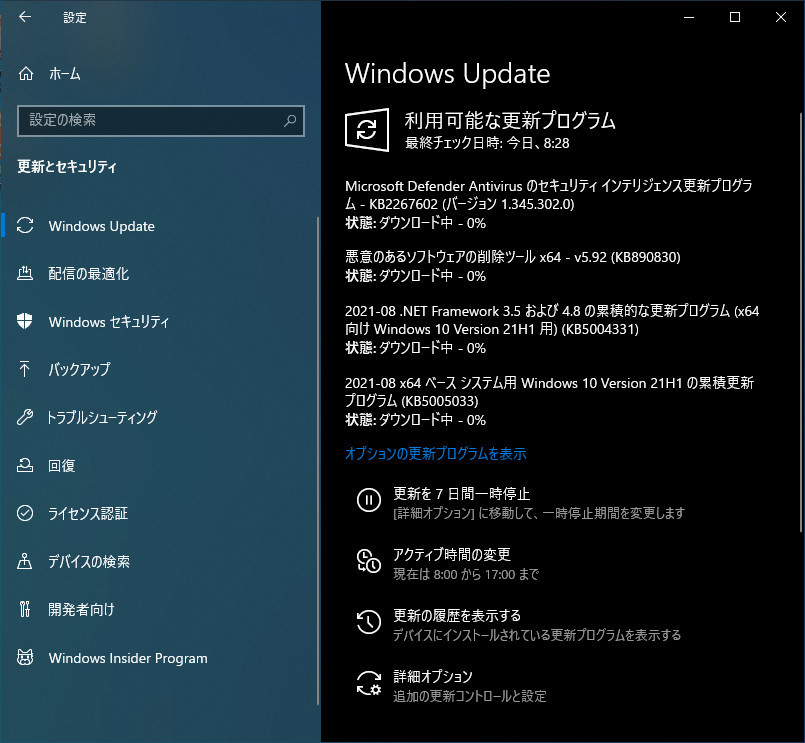Click the sync icon next to Windows Update in the sidebar
The image size is (805, 743).
(25, 225)
